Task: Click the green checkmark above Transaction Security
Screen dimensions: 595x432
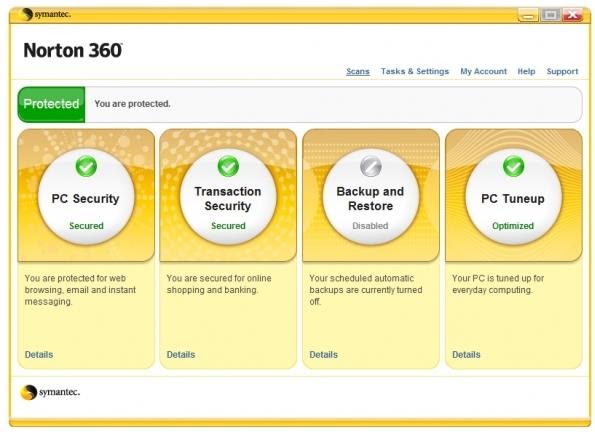Action: 228,166
